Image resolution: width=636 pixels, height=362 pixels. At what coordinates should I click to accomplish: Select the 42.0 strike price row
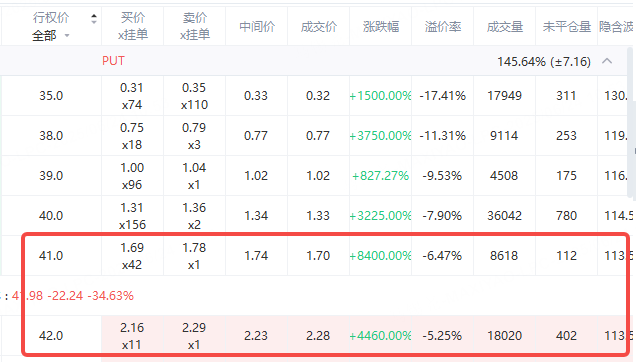[x=314, y=336]
